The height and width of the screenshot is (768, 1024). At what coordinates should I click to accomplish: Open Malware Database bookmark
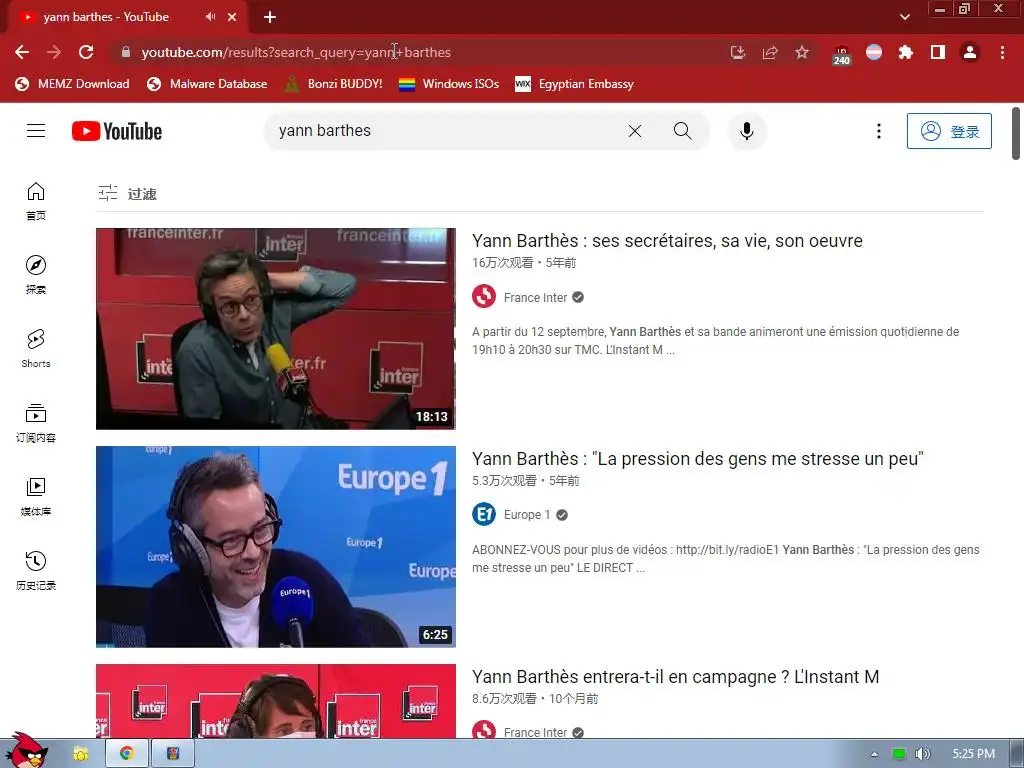(x=208, y=84)
